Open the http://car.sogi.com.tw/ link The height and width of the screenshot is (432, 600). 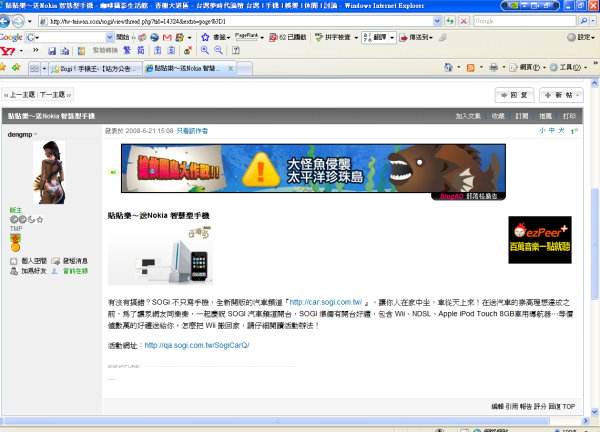click(326, 302)
